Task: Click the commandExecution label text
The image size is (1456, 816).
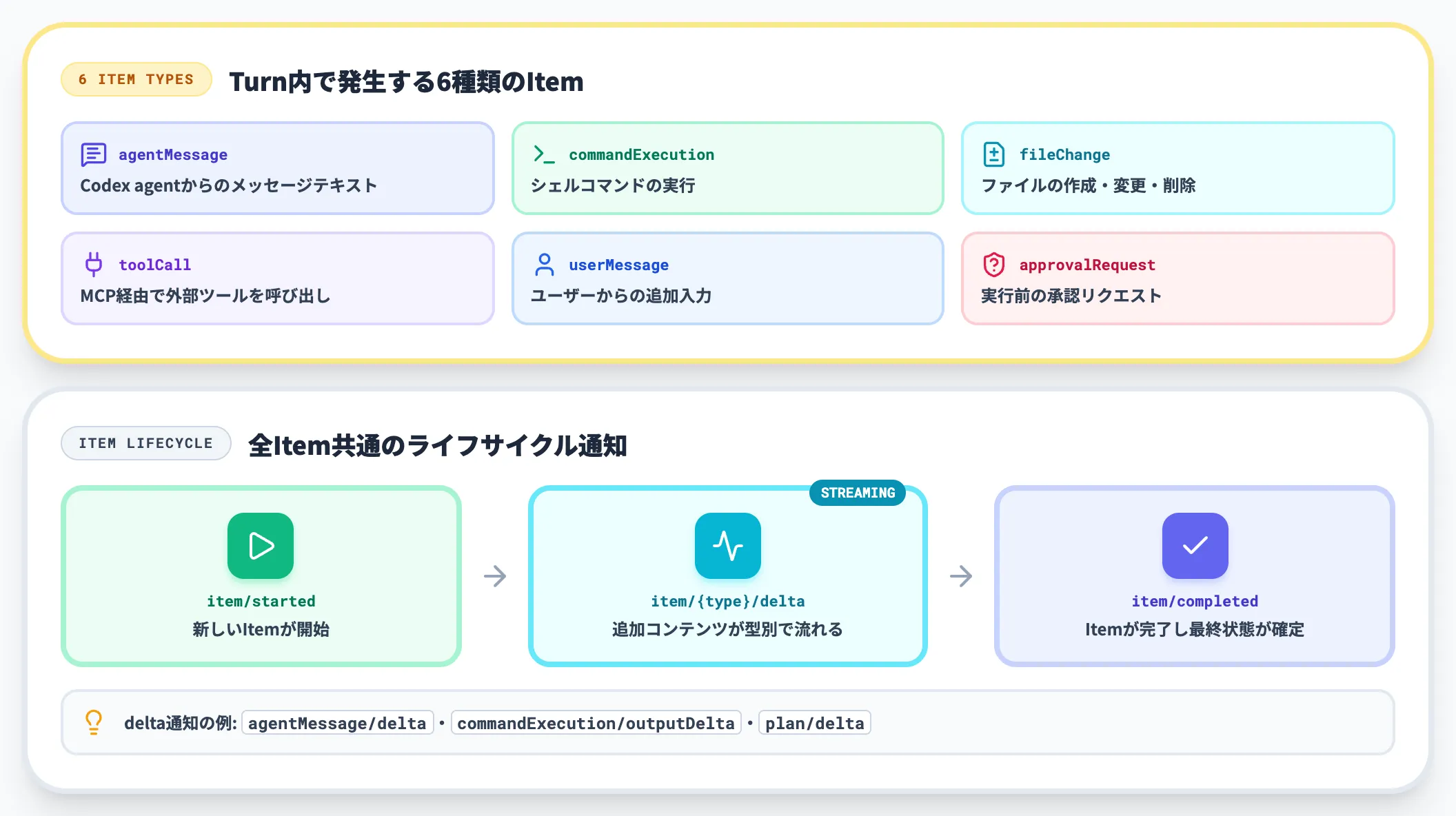Action: point(642,155)
